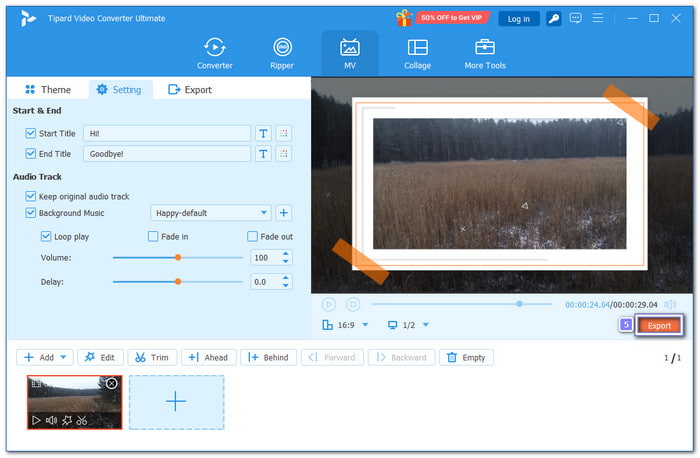Click the stop button under the preview
This screenshot has width=700, height=458.
[353, 304]
